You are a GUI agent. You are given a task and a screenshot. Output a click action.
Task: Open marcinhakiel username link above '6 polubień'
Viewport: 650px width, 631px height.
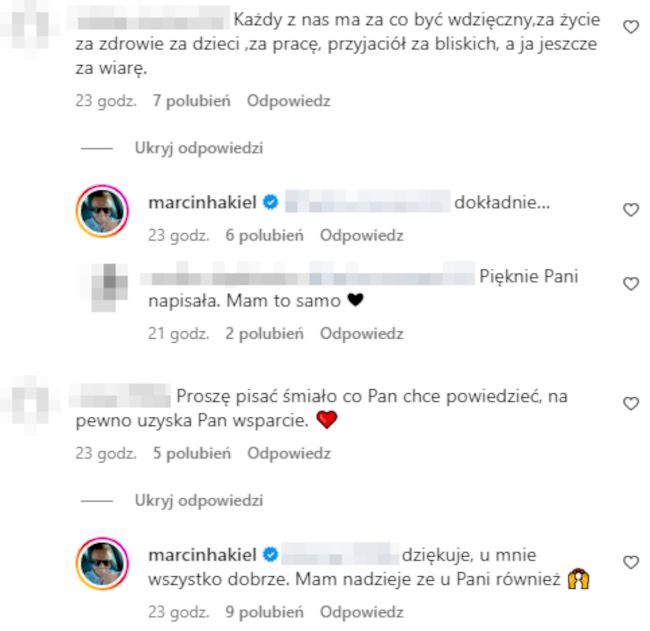click(x=202, y=202)
